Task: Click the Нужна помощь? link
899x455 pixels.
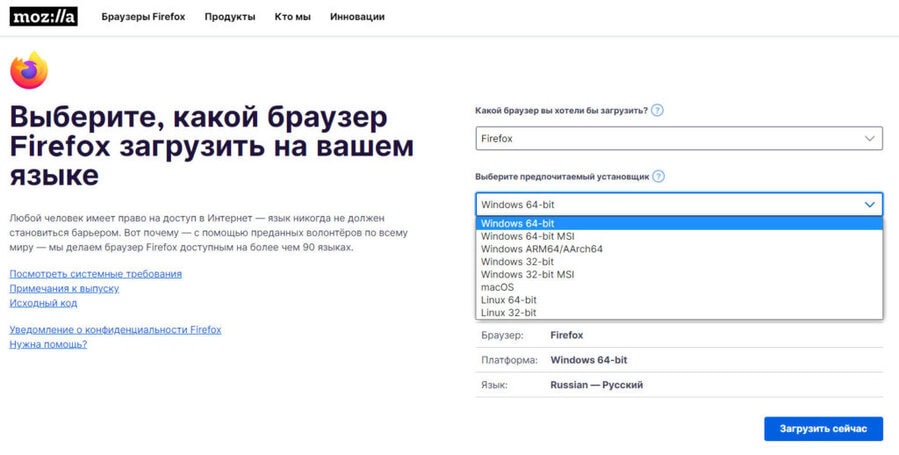Action: click(x=48, y=344)
